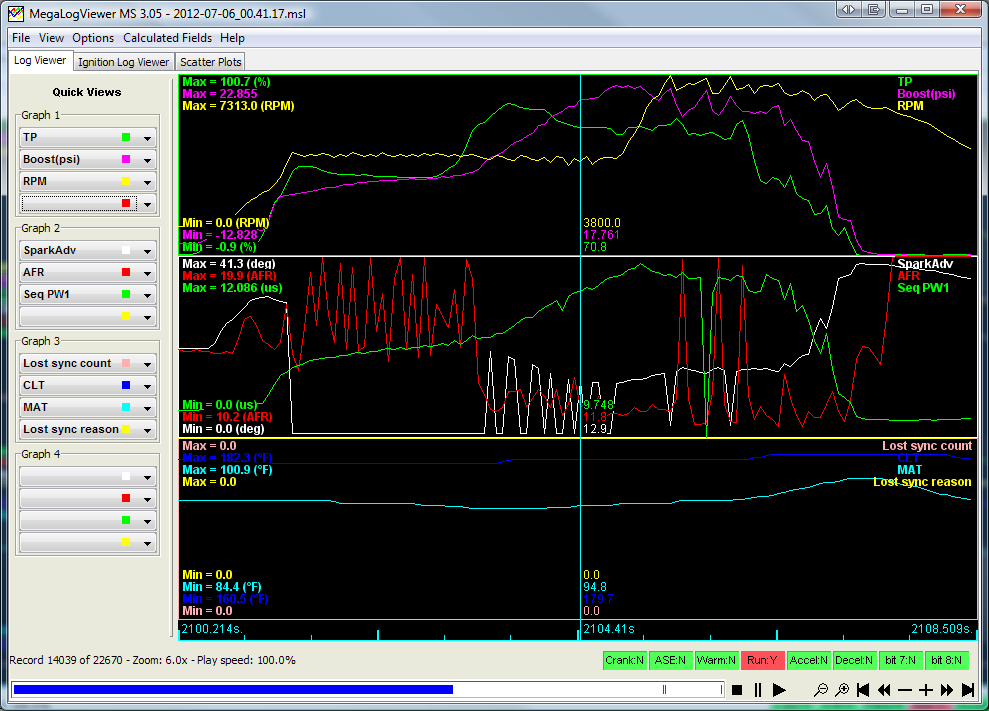Click the blue playback progress bar
Image resolution: width=989 pixels, height=711 pixels.
click(232, 690)
